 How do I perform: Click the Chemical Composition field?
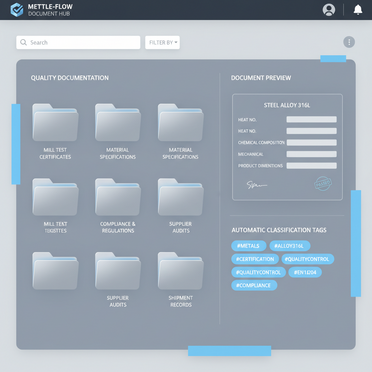pos(312,142)
